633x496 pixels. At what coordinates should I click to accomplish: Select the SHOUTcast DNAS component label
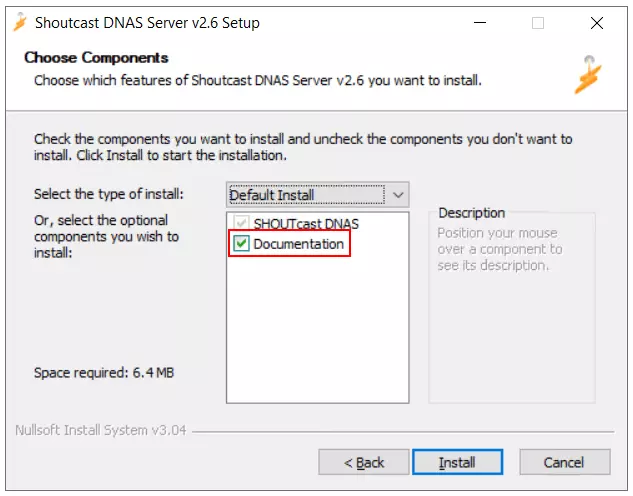pos(306,223)
